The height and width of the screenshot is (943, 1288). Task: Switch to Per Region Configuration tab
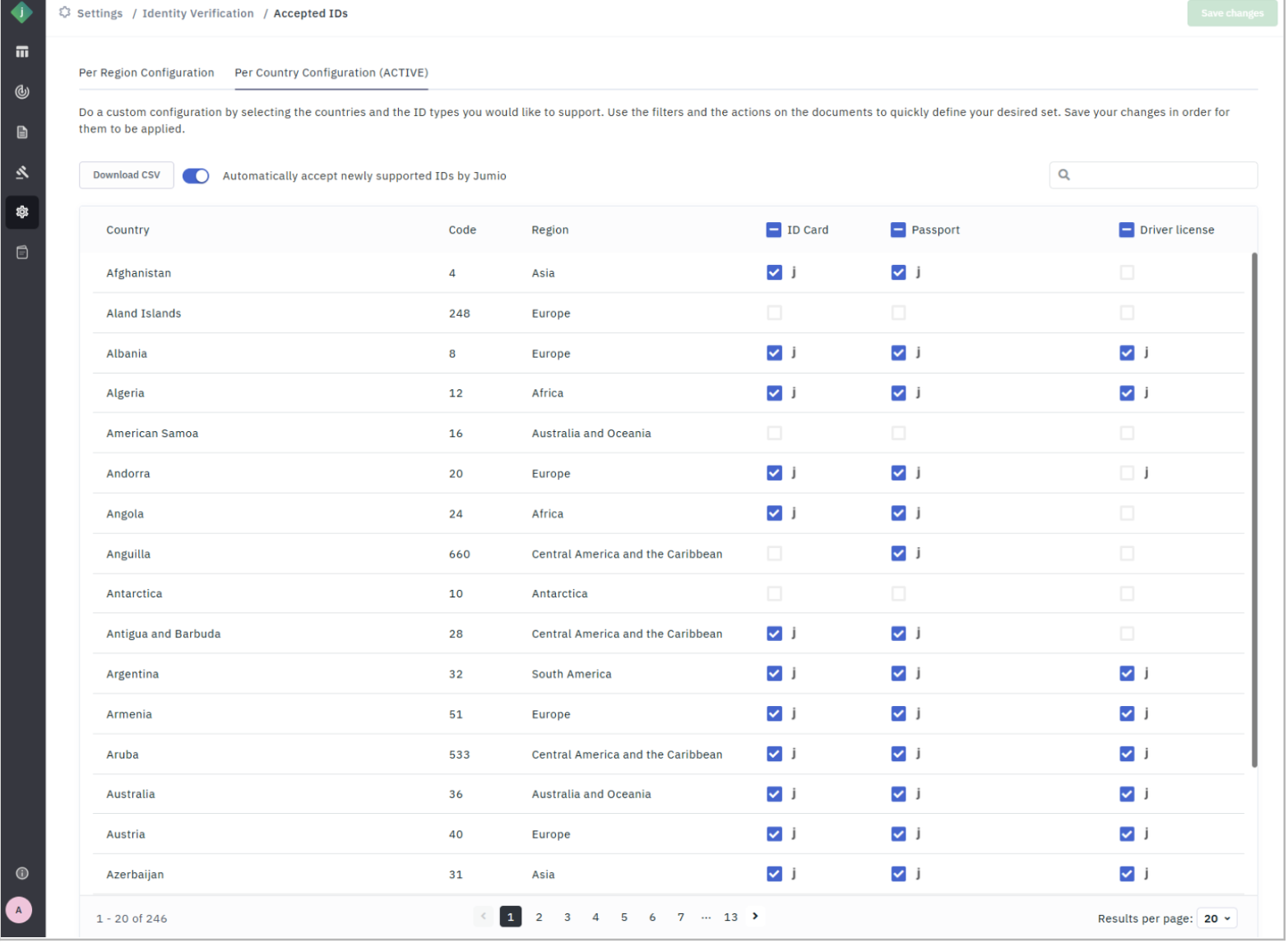pos(146,73)
